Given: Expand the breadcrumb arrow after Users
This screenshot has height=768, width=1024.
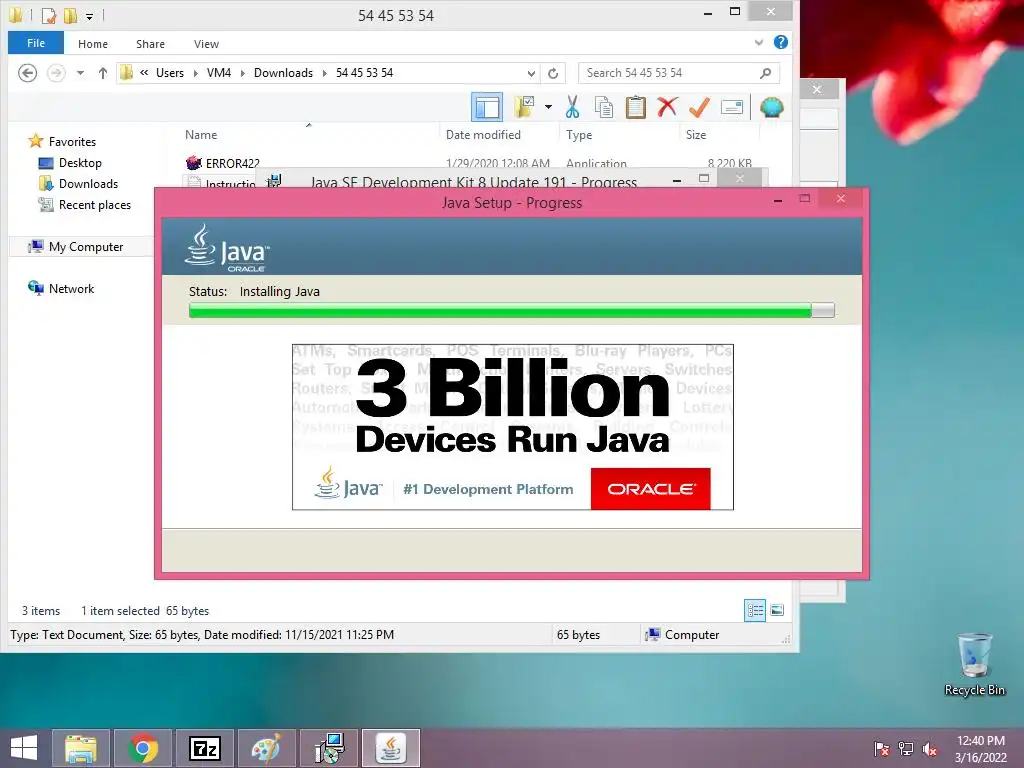Looking at the screenshot, I should 195,73.
